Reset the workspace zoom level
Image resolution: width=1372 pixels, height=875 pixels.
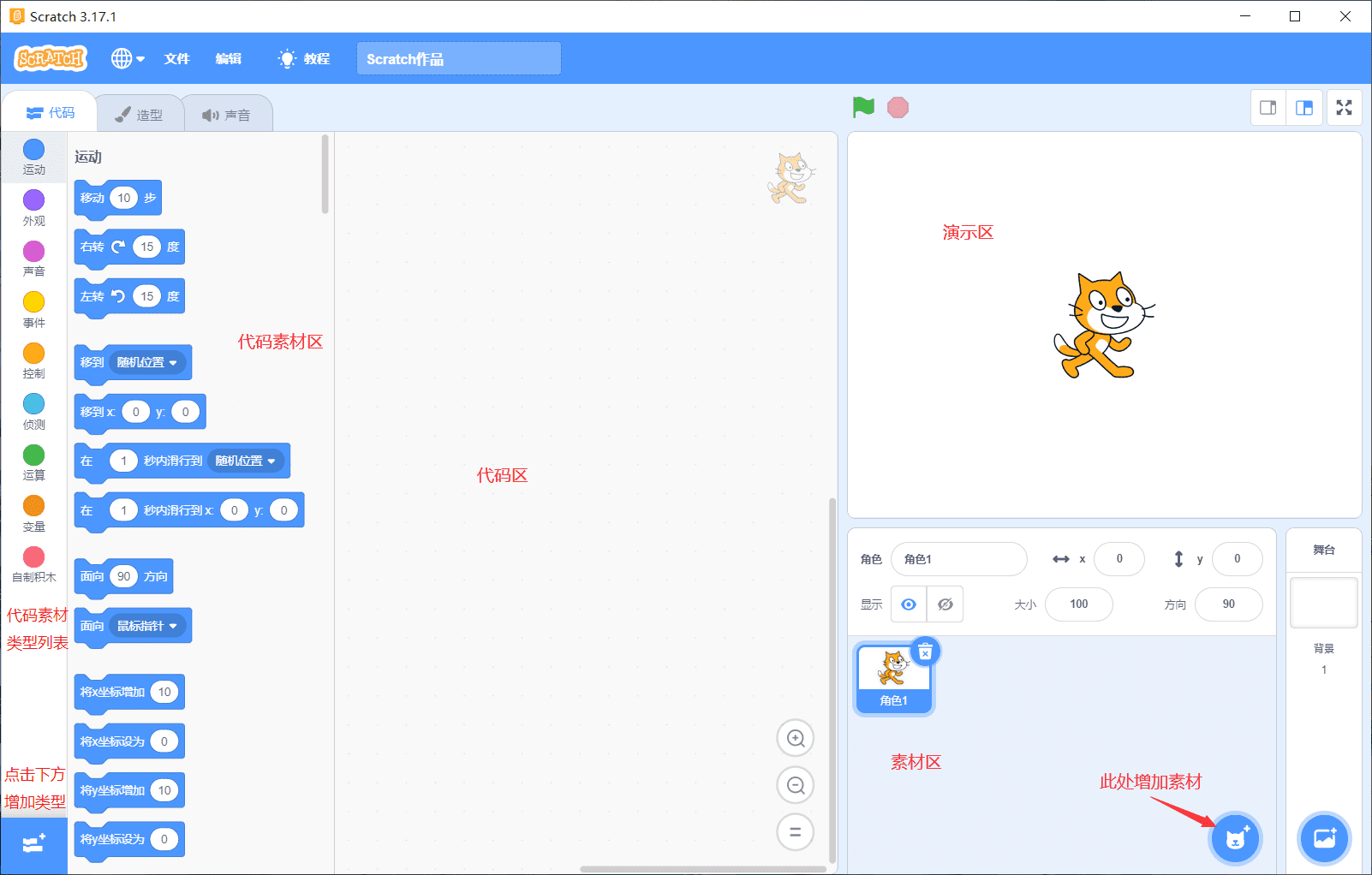point(796,831)
